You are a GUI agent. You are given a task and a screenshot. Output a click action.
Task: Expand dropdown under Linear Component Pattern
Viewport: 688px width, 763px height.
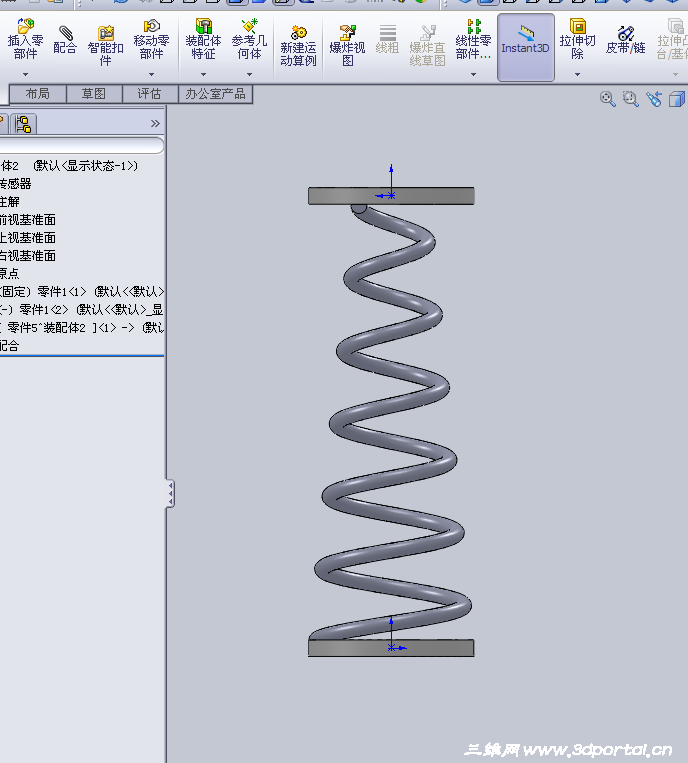point(473,74)
